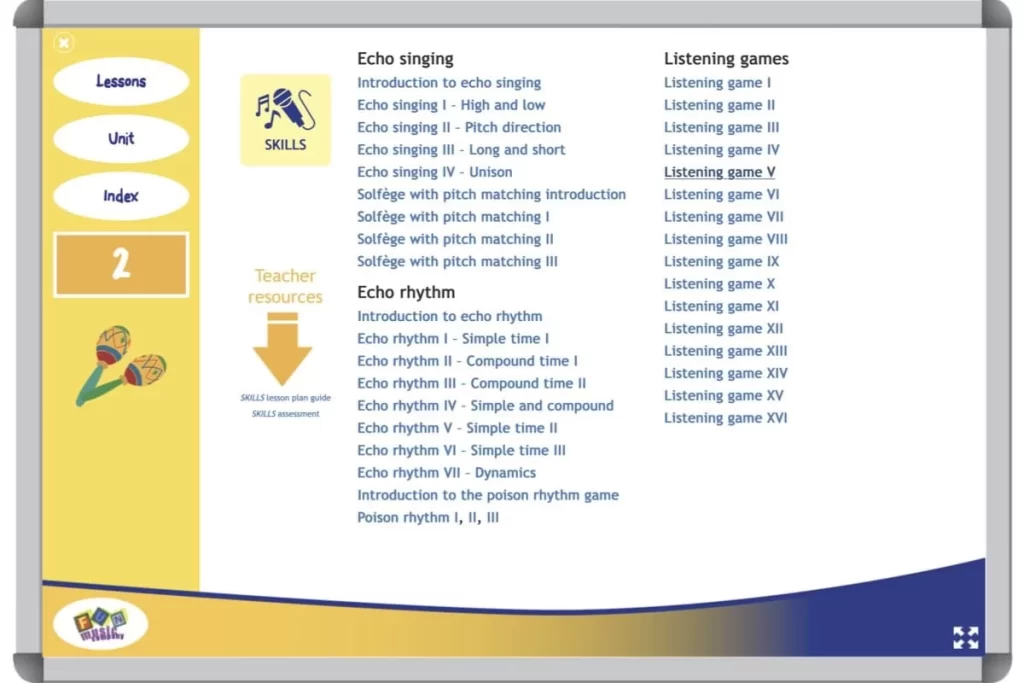1024x683 pixels.
Task: Open Solfège with pitch matching introduction
Action: (492, 194)
